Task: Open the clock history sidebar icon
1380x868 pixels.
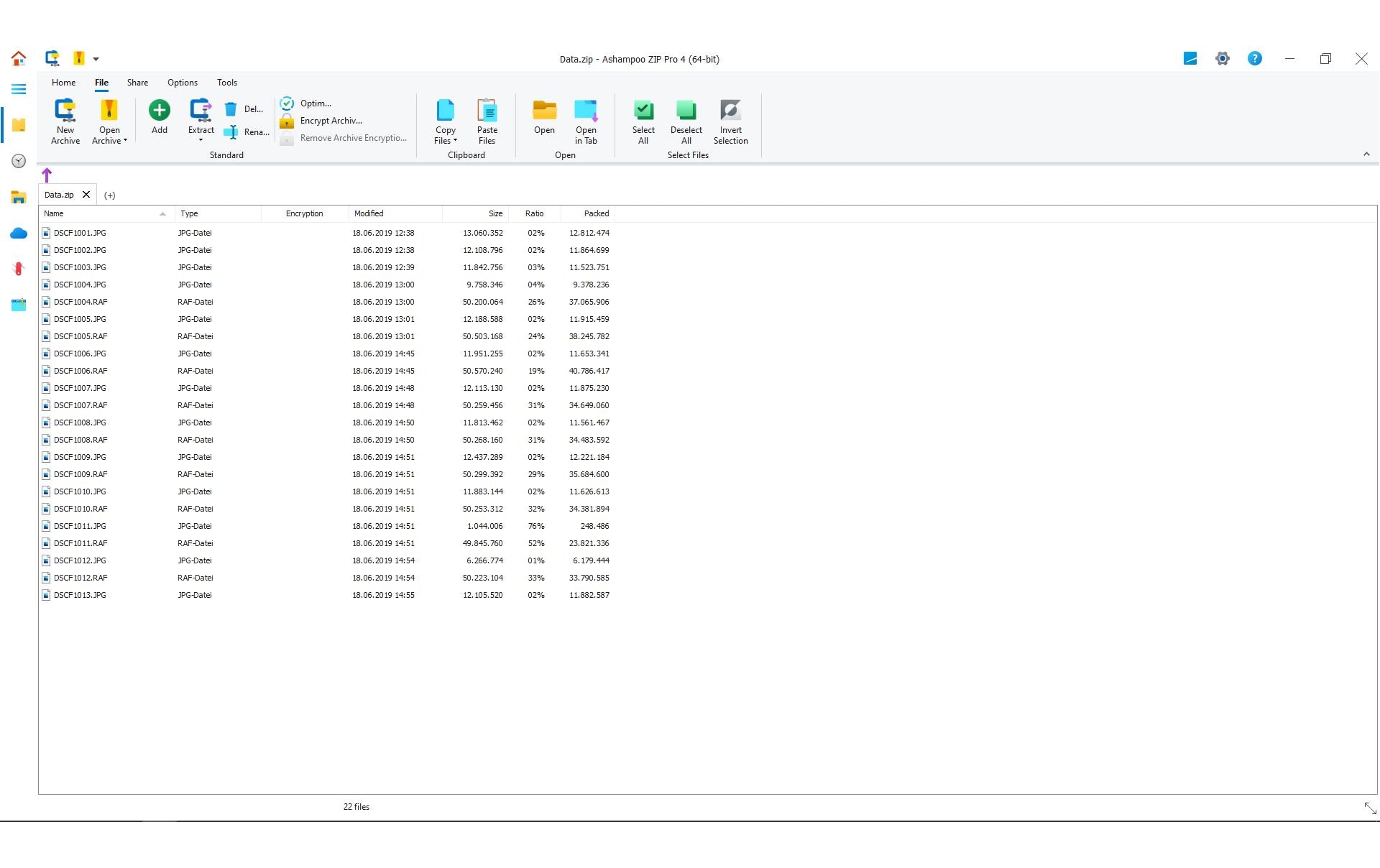Action: tap(19, 161)
